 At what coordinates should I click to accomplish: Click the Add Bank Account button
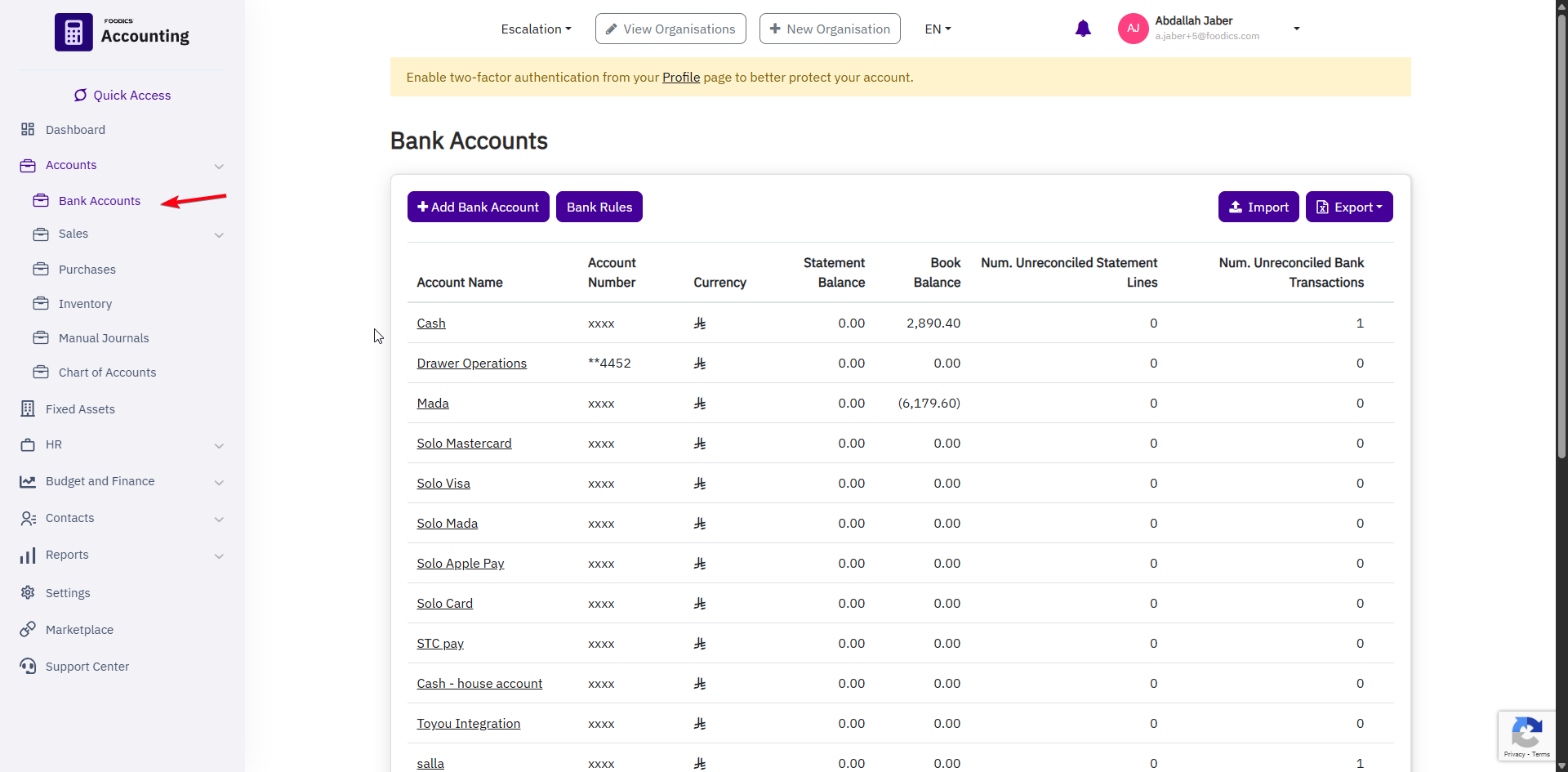pos(478,207)
